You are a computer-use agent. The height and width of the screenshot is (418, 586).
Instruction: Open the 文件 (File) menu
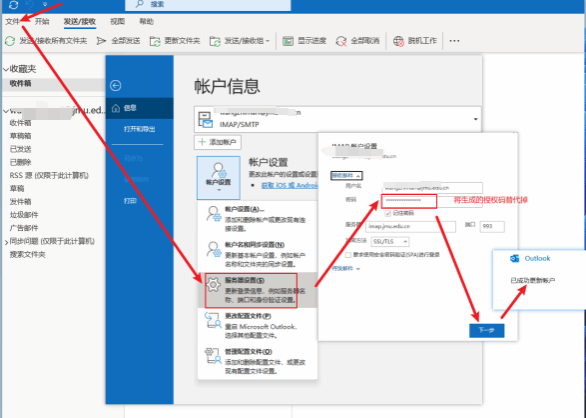point(12,22)
